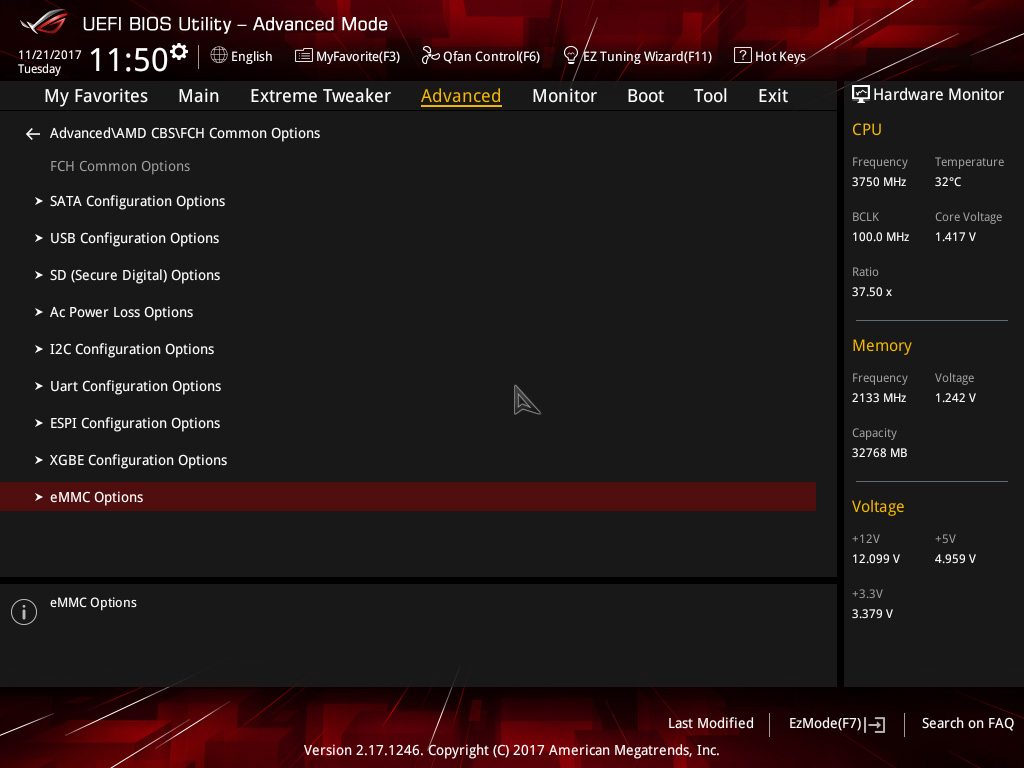Click the FCH Common Options heading
1024x768 pixels.
(x=120, y=167)
